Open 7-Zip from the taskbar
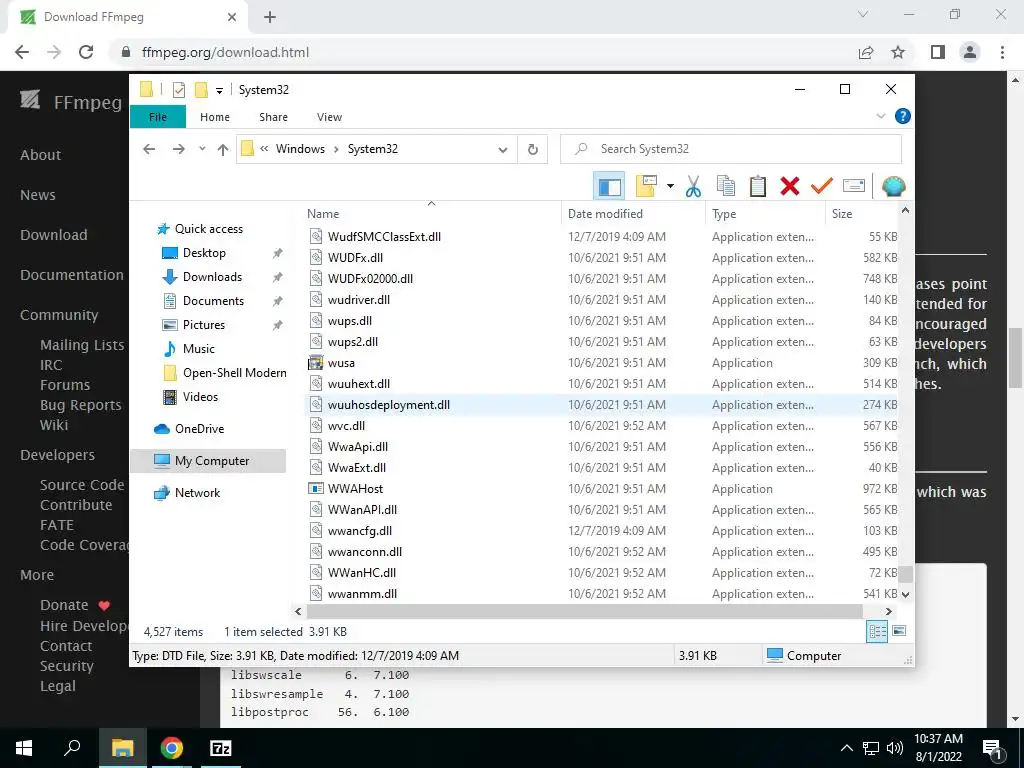The width and height of the screenshot is (1024, 768). [x=221, y=748]
